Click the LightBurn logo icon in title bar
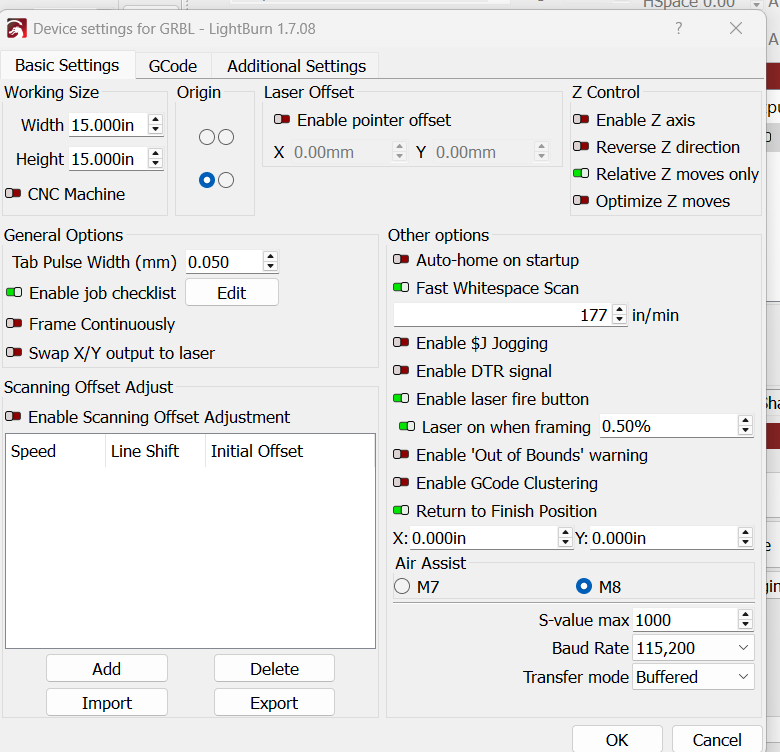The height and width of the screenshot is (752, 780). pos(16,29)
